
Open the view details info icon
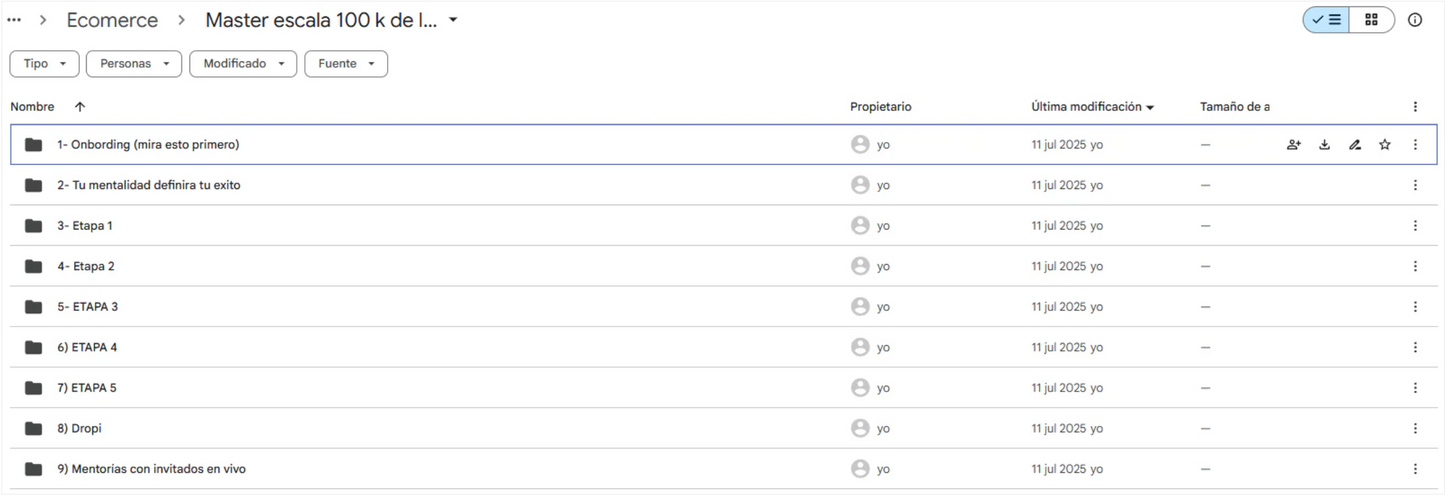coord(1415,20)
